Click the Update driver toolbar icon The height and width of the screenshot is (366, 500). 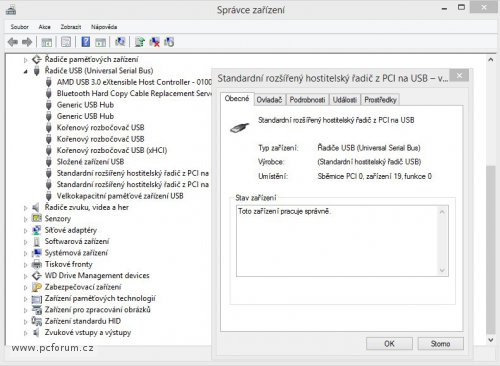[140, 42]
